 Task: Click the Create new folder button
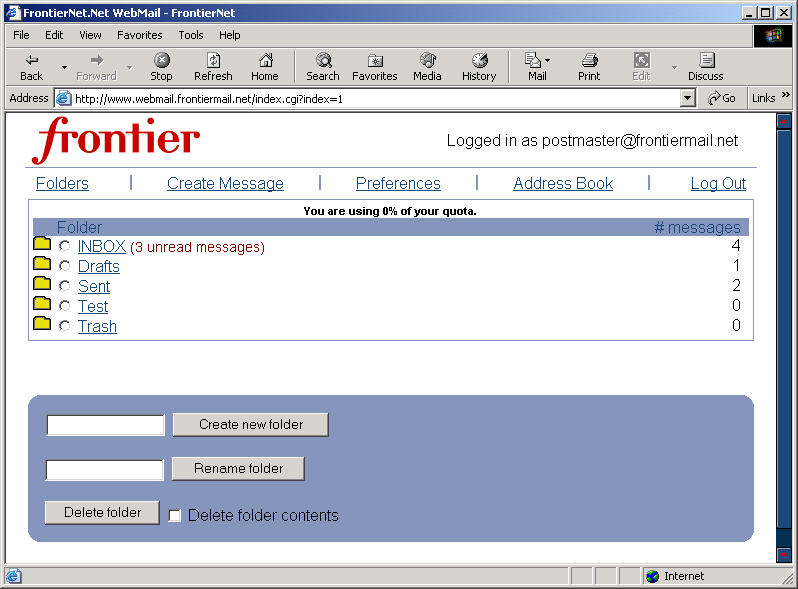[251, 425]
